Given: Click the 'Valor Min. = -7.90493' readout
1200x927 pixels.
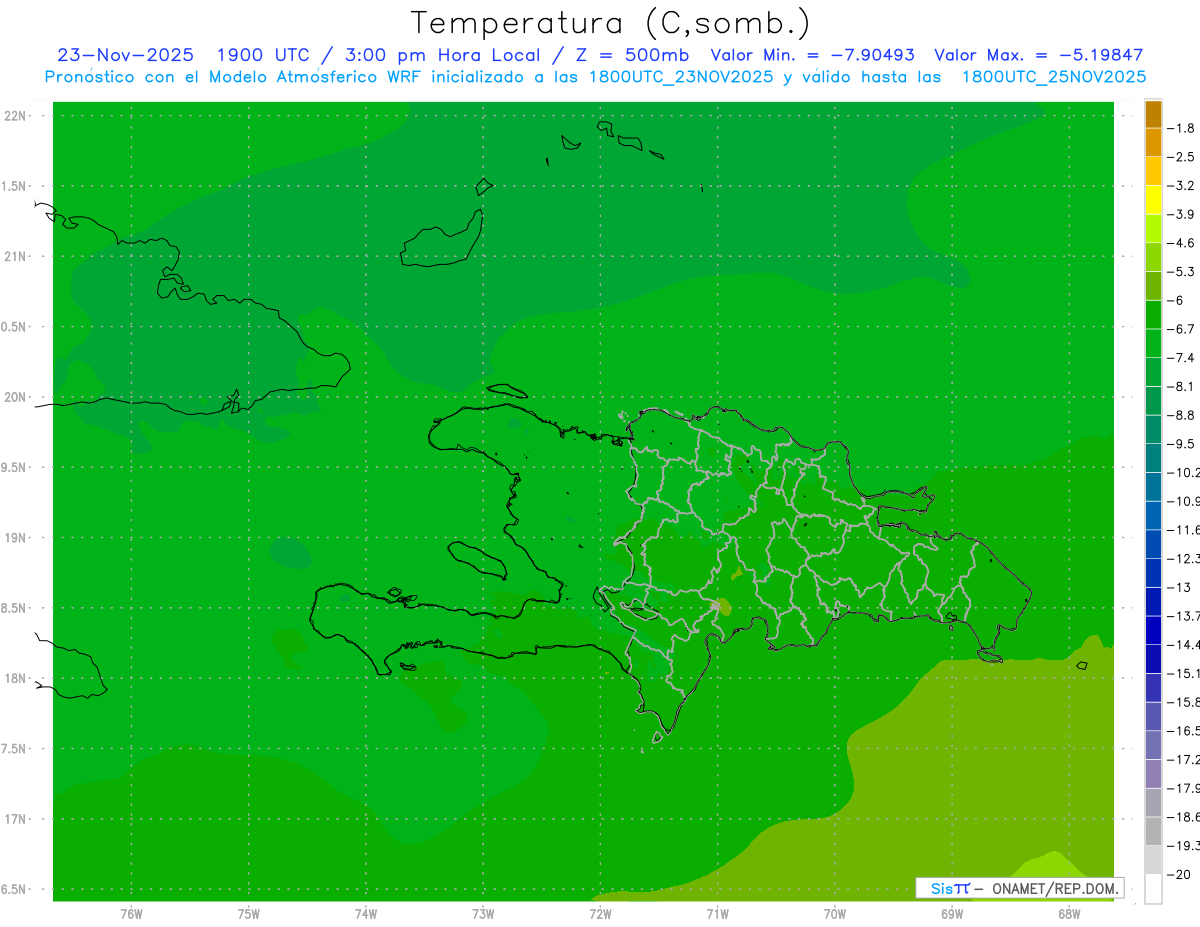Looking at the screenshot, I should point(811,55).
